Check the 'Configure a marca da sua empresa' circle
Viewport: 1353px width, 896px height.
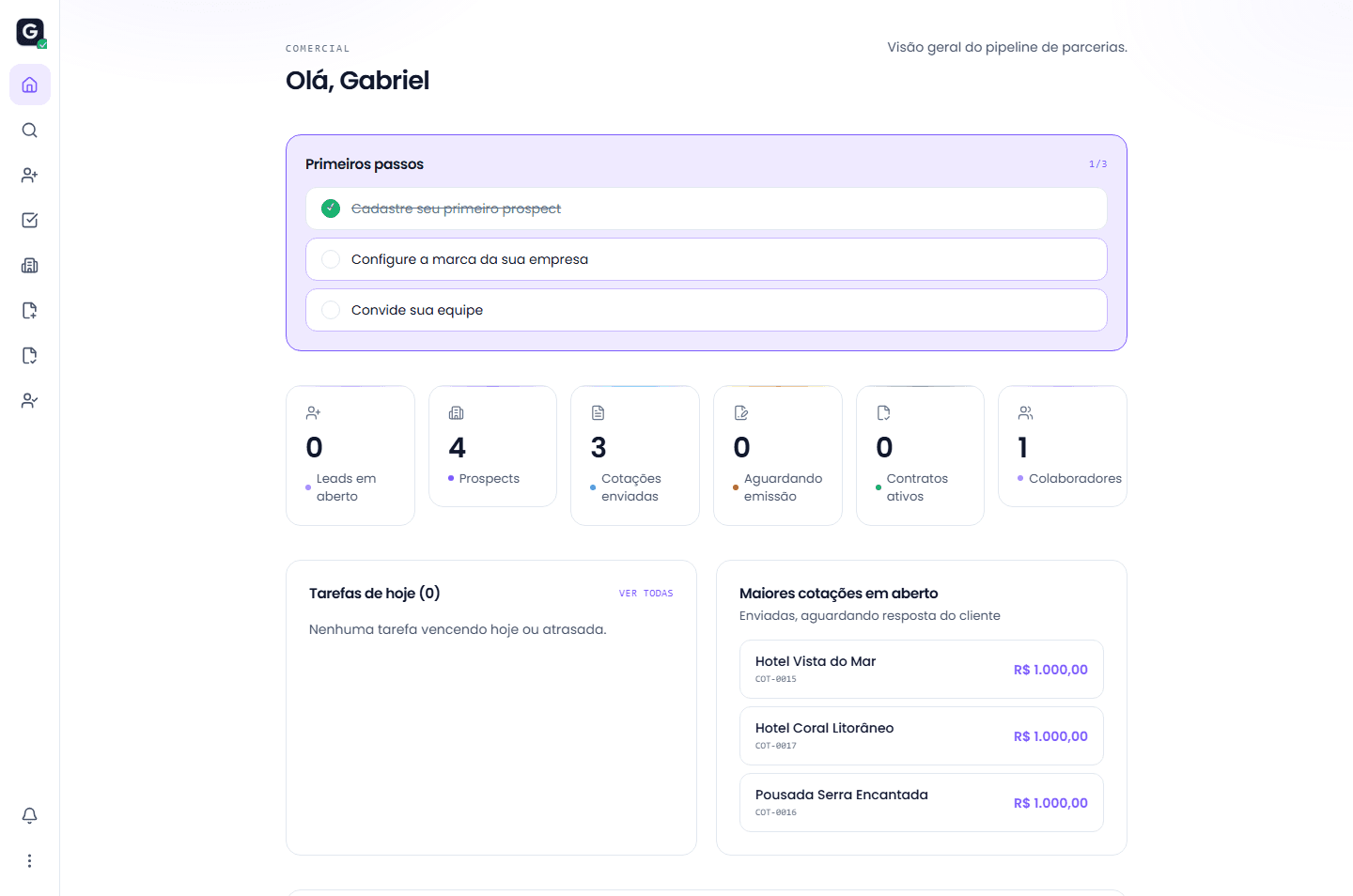[331, 259]
